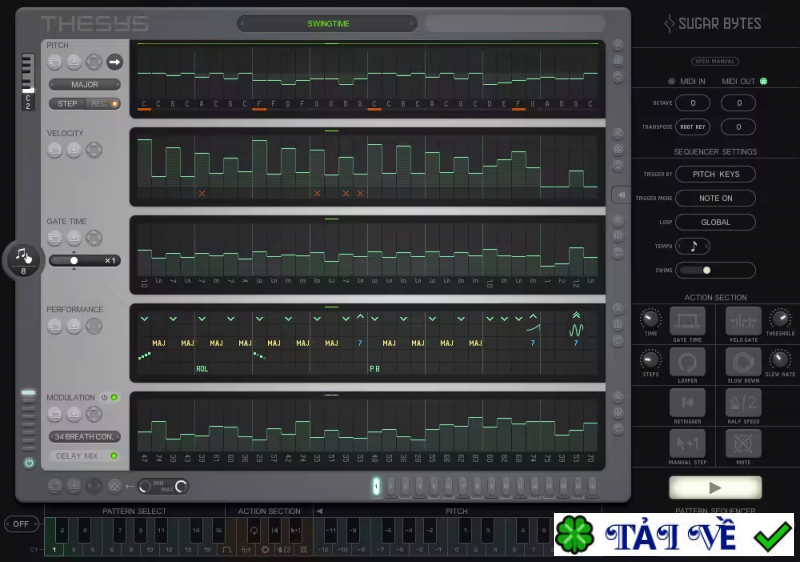Image resolution: width=800 pixels, height=562 pixels.
Task: Click the white arrow play-direction button in Pitch
Action: pos(115,62)
